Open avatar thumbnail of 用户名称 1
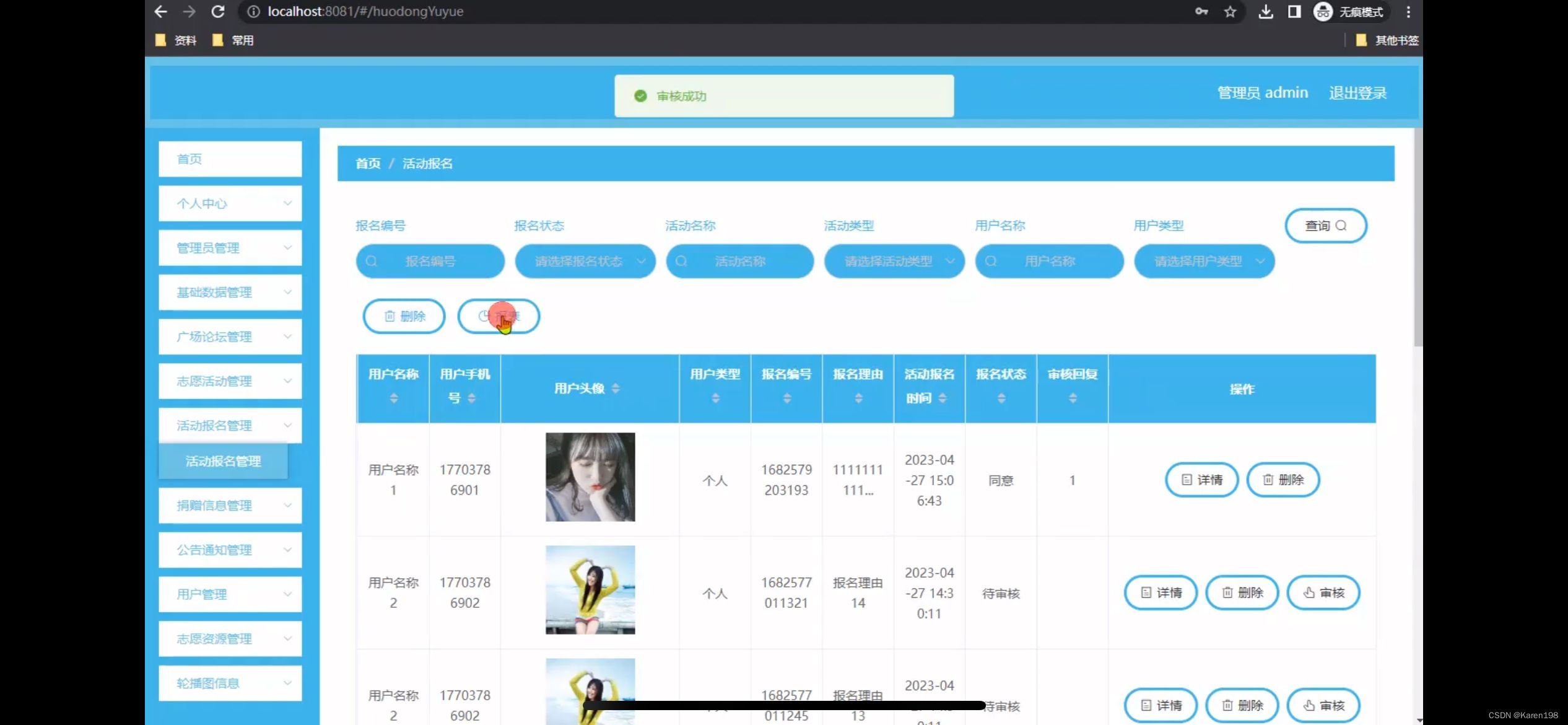The image size is (1568, 725). (x=590, y=477)
